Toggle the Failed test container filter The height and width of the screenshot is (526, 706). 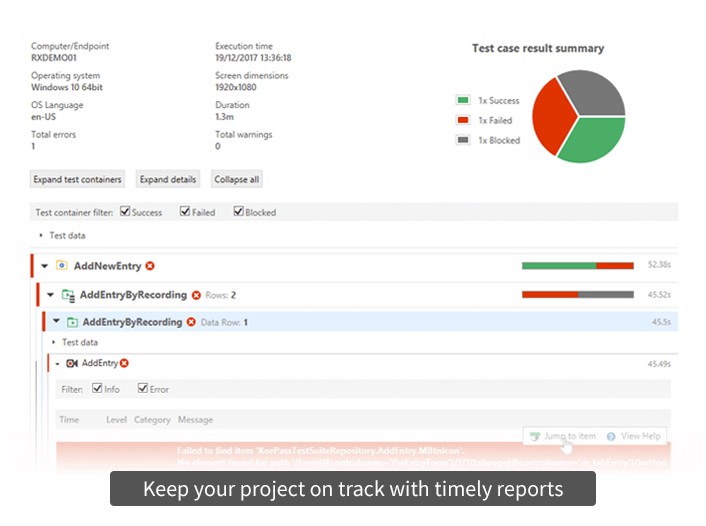[x=185, y=212]
